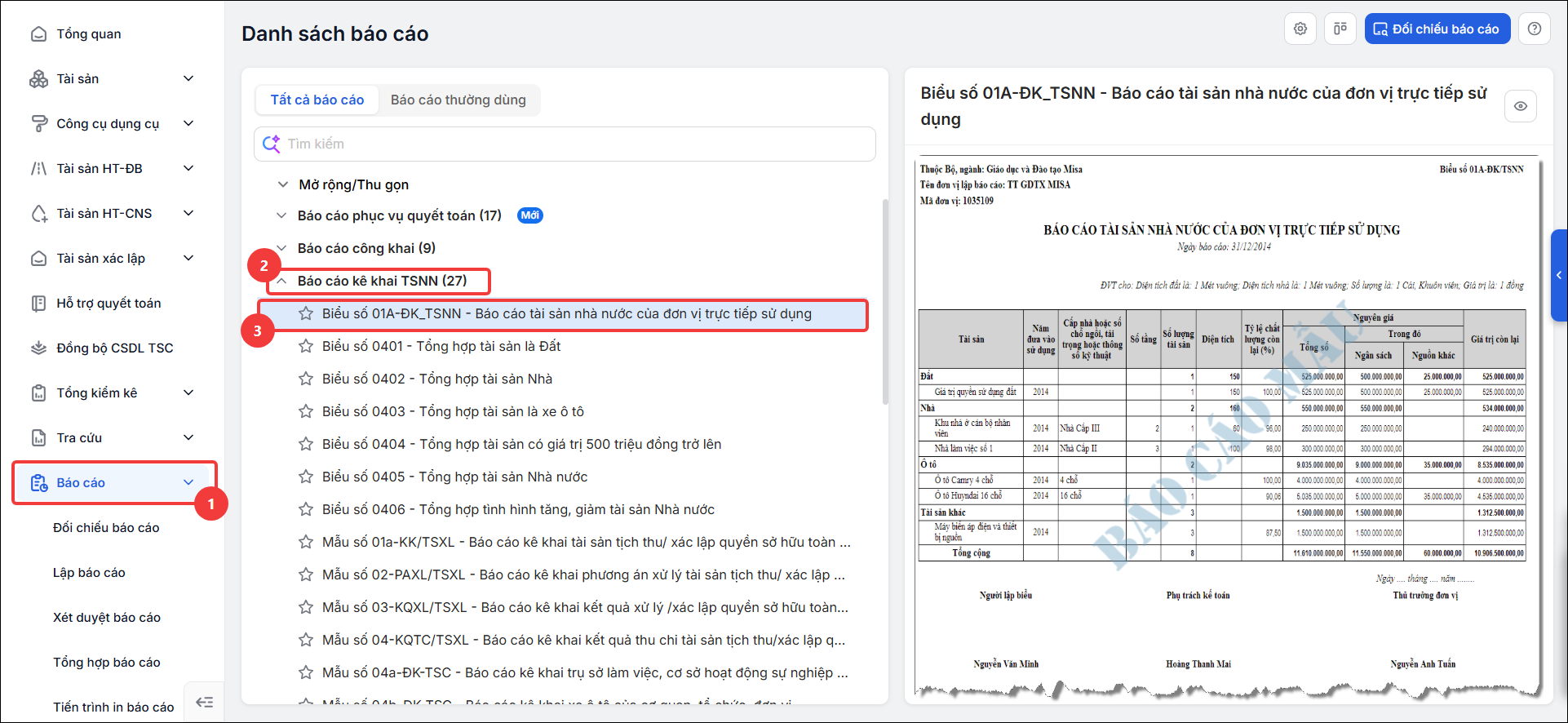Expand the Công cụ dụng cụ chevron
Viewport: 1568px width, 723px height.
click(188, 124)
